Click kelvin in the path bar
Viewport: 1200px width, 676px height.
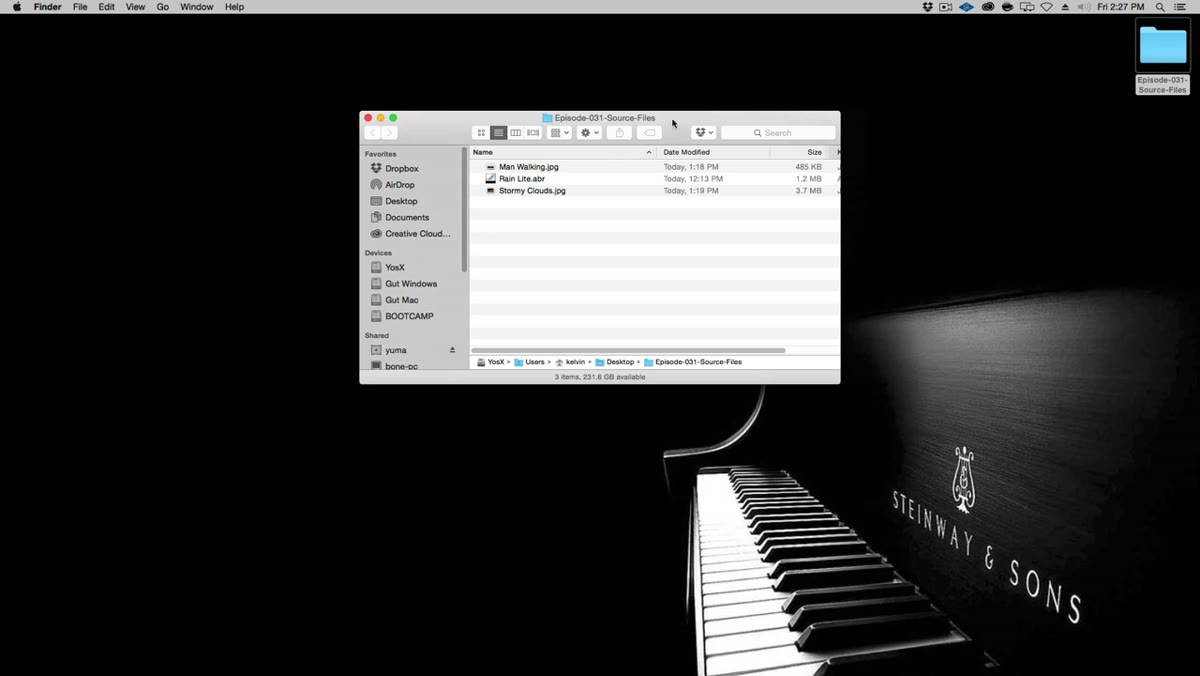coord(570,362)
